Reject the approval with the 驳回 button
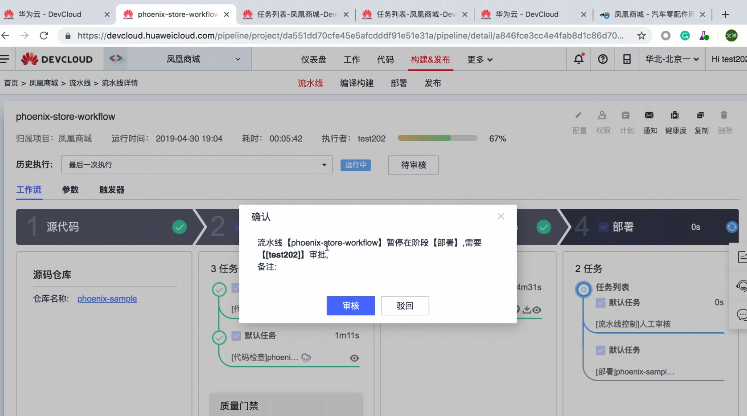Viewport: 747px width, 416px height. point(405,305)
